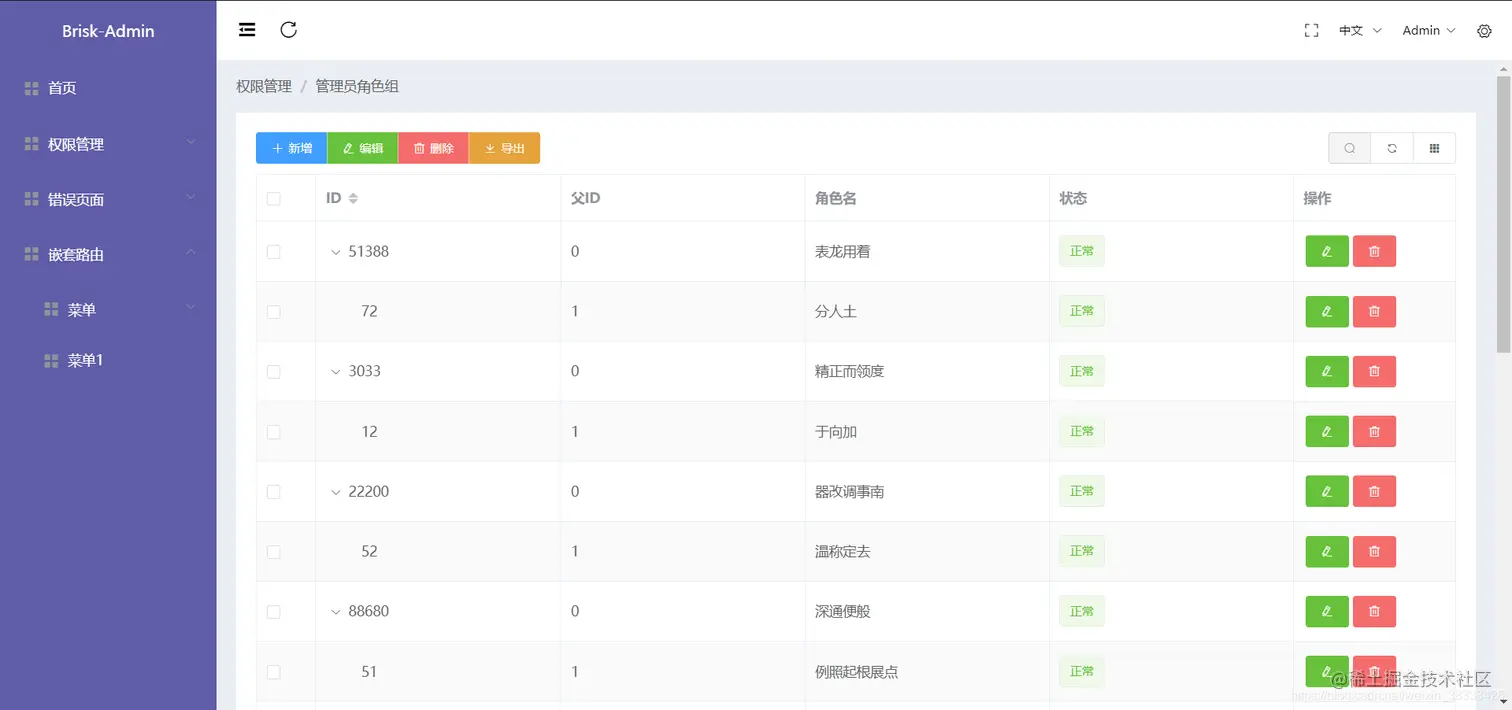Click the 角色名 column header
Viewport: 1512px width, 710px height.
(836, 199)
